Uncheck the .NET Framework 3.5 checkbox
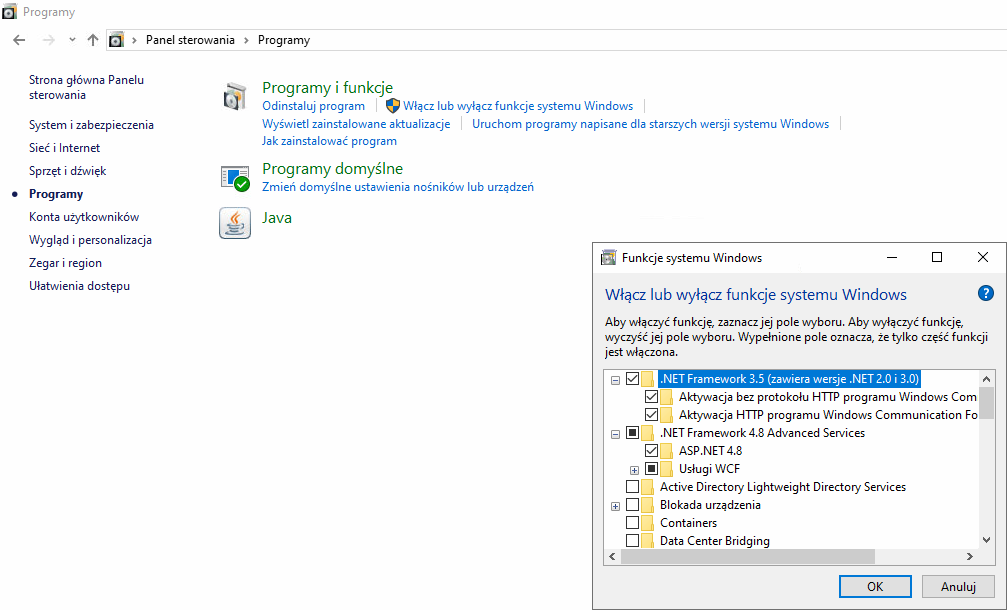 632,379
